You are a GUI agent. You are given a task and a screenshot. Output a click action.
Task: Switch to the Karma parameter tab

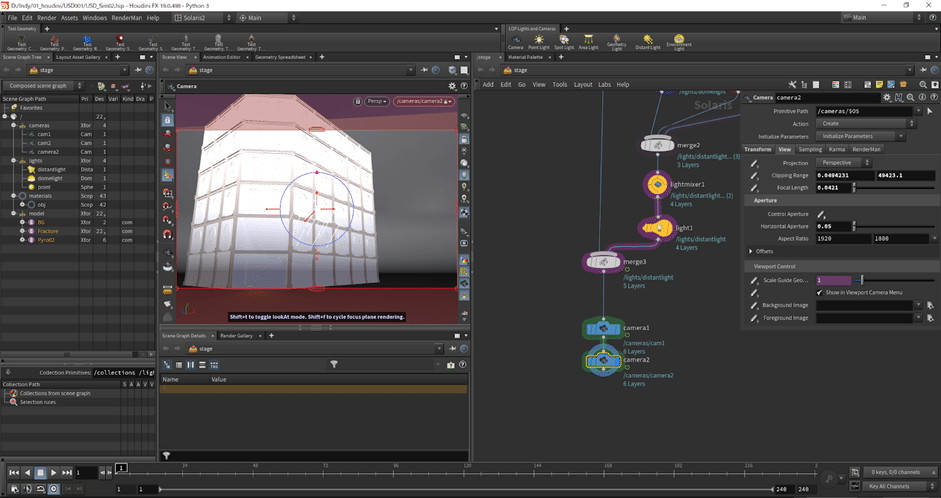[837, 149]
